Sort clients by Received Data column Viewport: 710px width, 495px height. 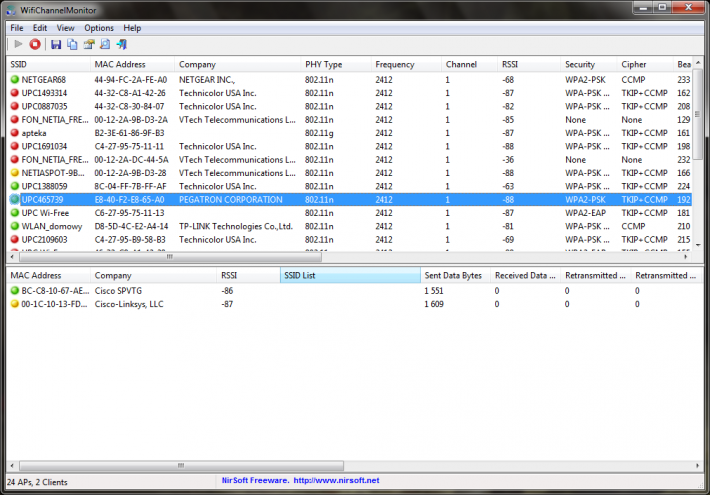point(526,275)
